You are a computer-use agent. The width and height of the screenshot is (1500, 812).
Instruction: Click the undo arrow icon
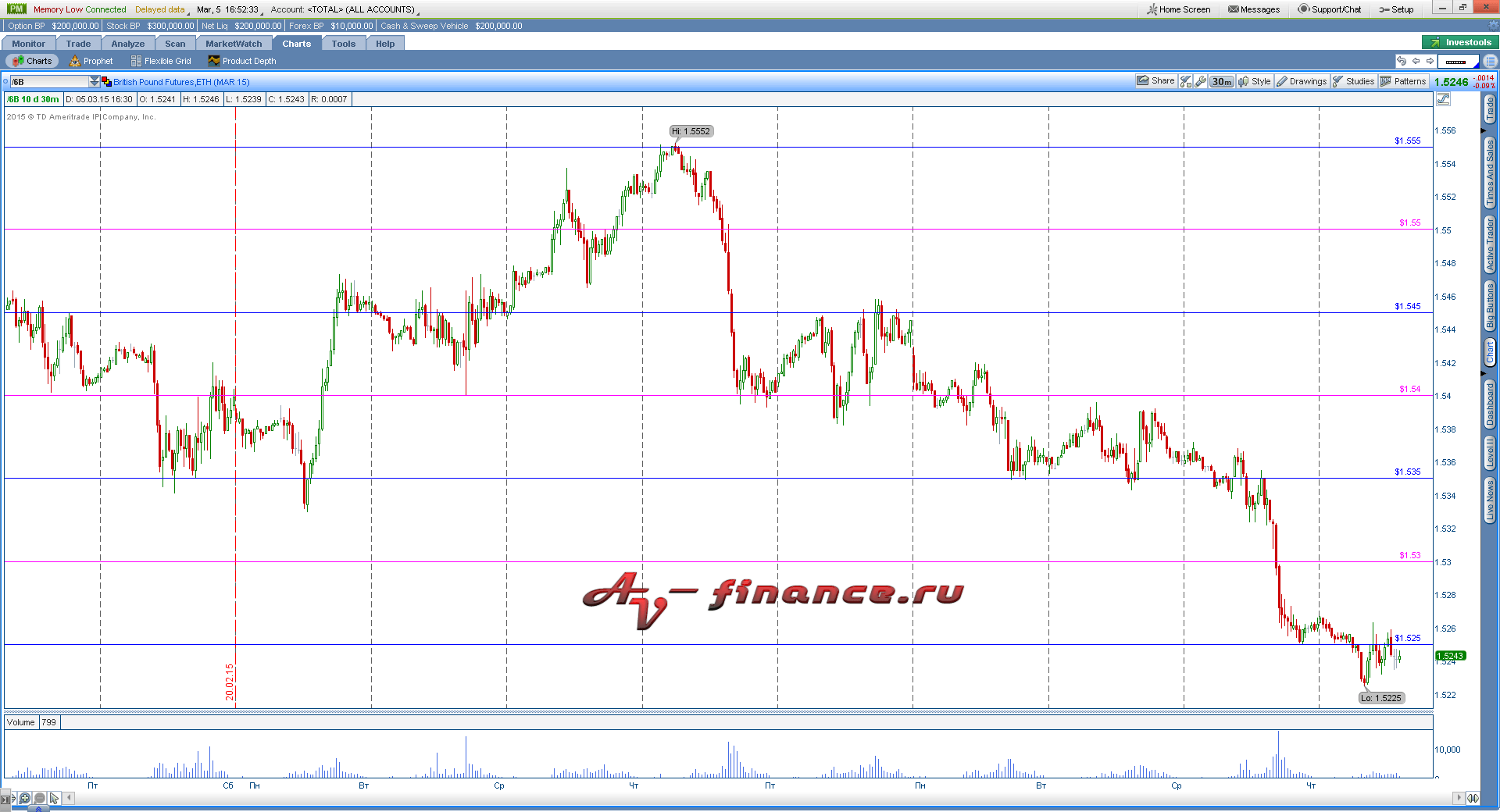1402,61
